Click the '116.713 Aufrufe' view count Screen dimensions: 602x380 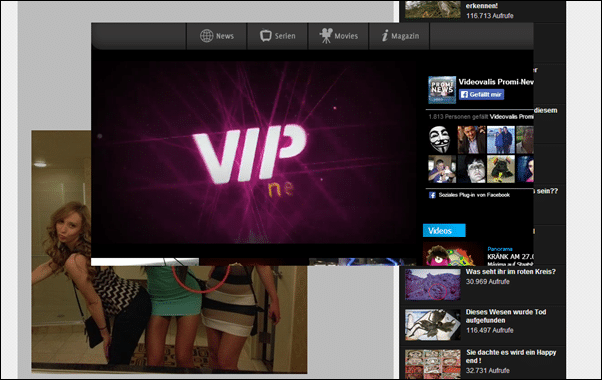[490, 16]
